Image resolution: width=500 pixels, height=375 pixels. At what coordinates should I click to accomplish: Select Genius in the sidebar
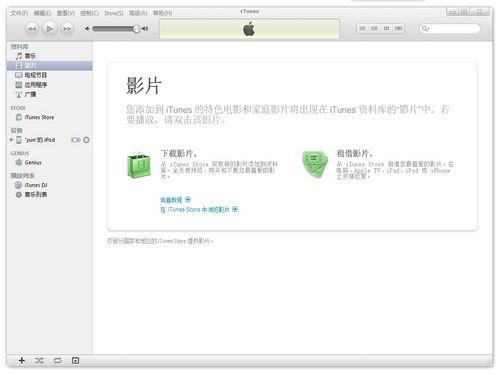click(x=49, y=163)
